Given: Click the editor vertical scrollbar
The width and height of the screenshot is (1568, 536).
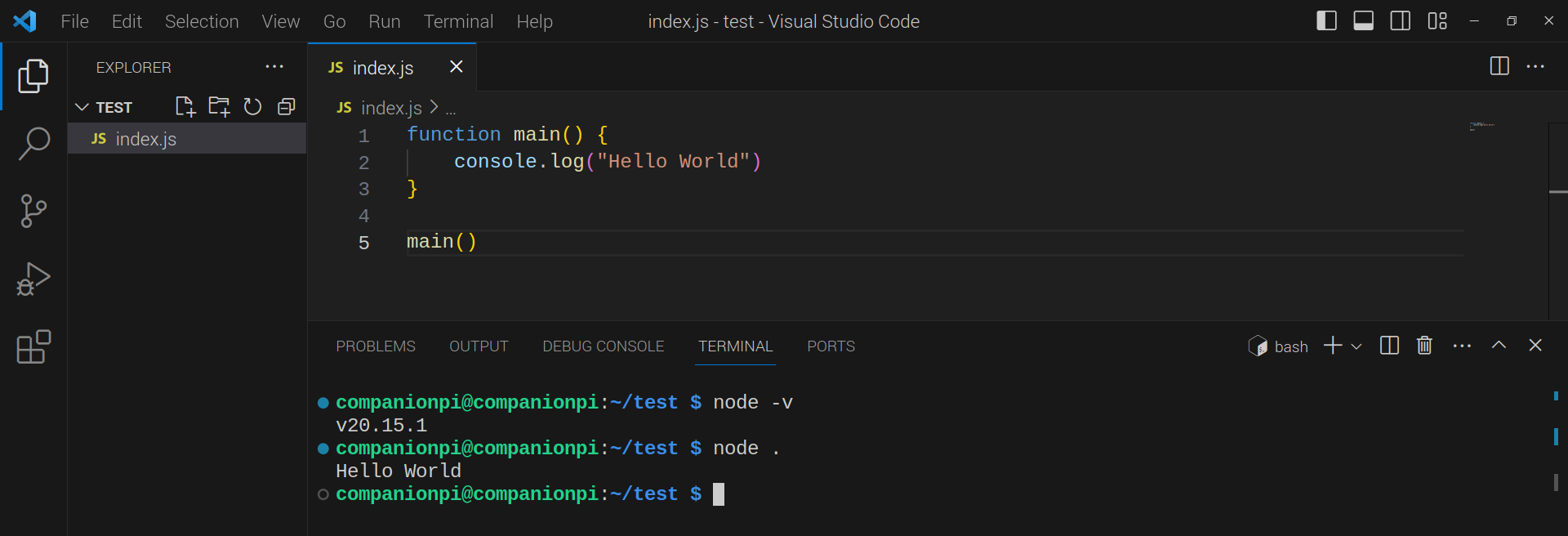Looking at the screenshot, I should coord(1558,221).
